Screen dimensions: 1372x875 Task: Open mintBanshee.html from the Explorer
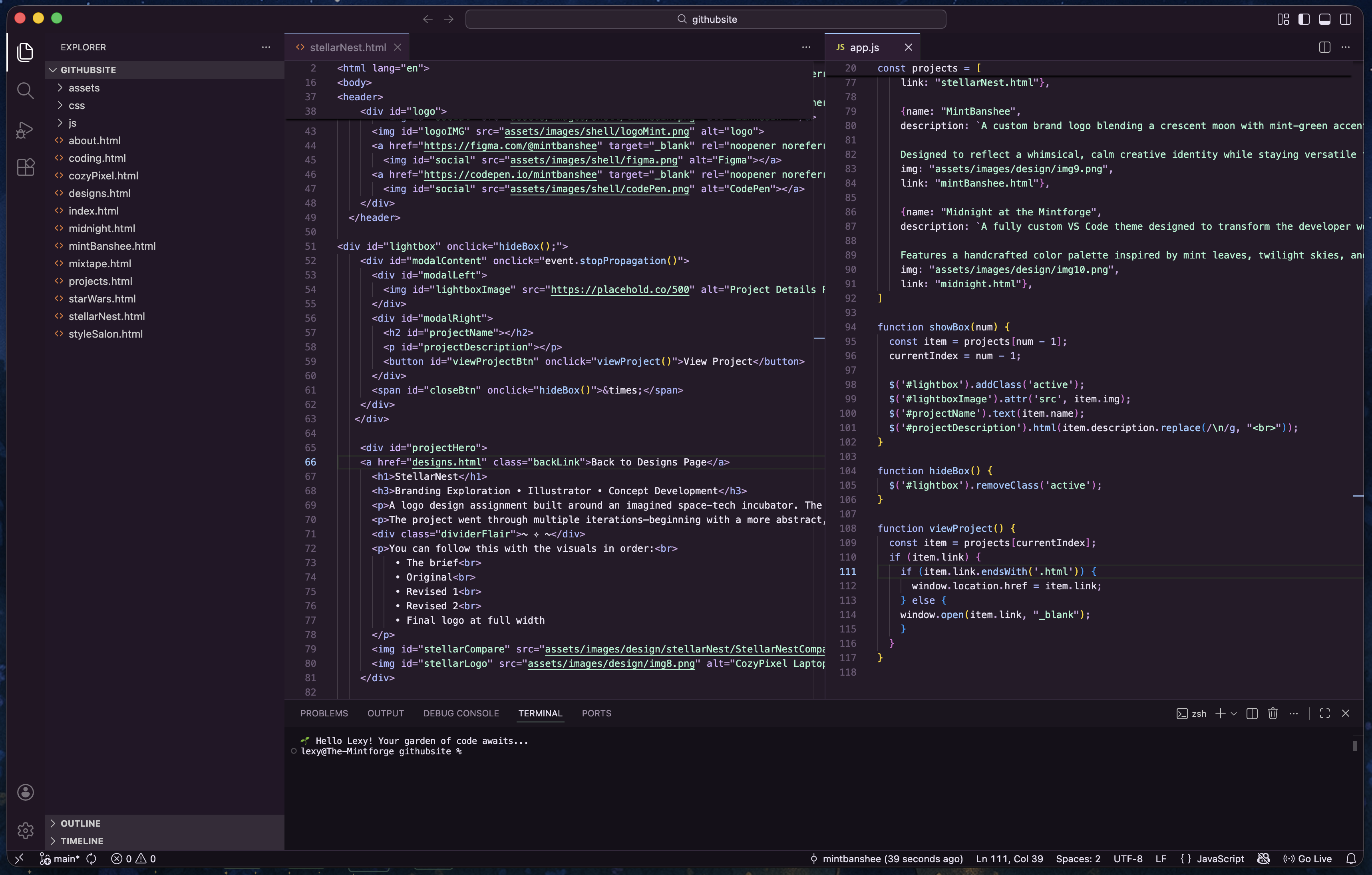coord(112,246)
